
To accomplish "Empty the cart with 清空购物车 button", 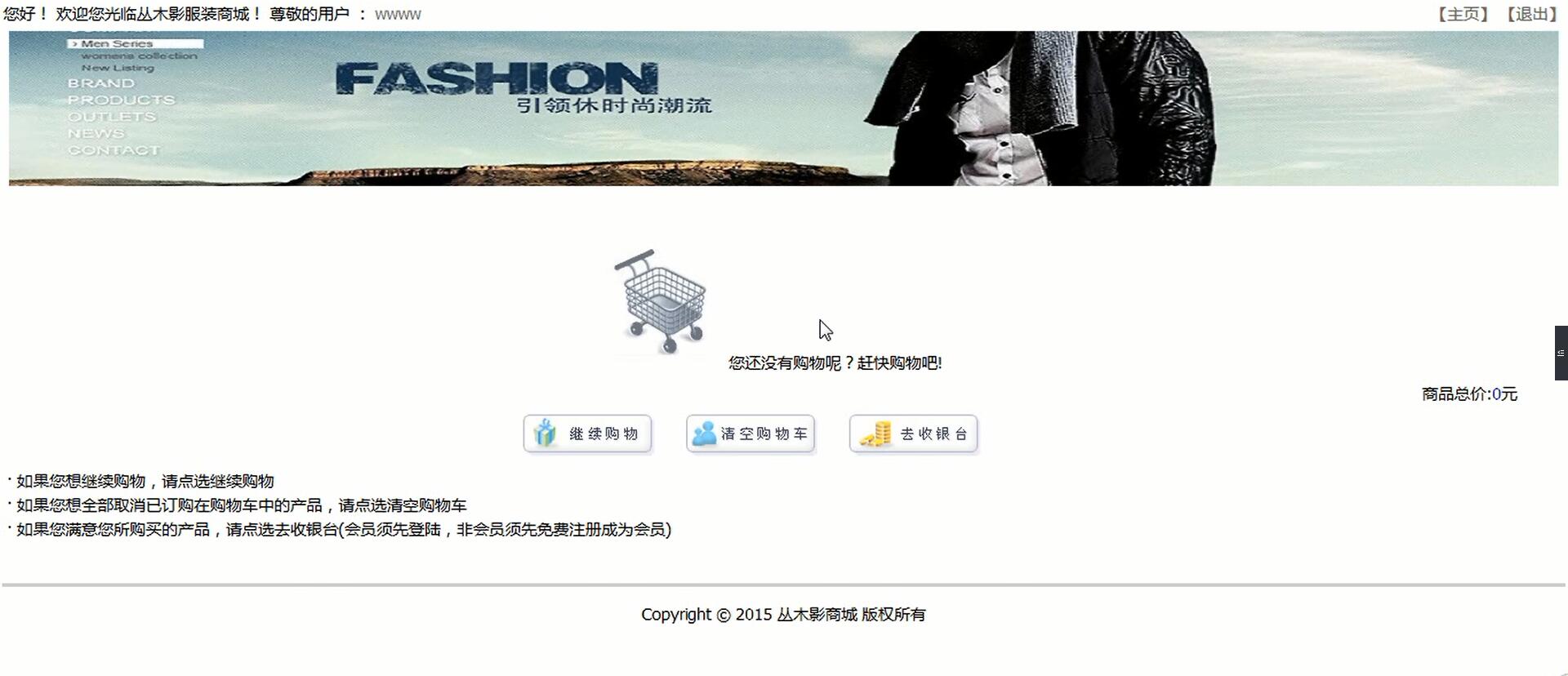I will [x=751, y=434].
